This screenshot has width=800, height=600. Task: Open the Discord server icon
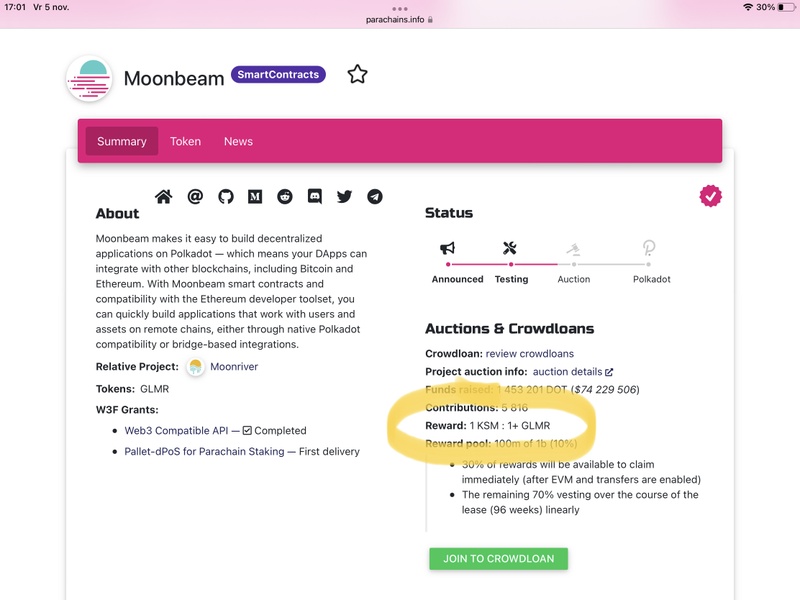(315, 197)
